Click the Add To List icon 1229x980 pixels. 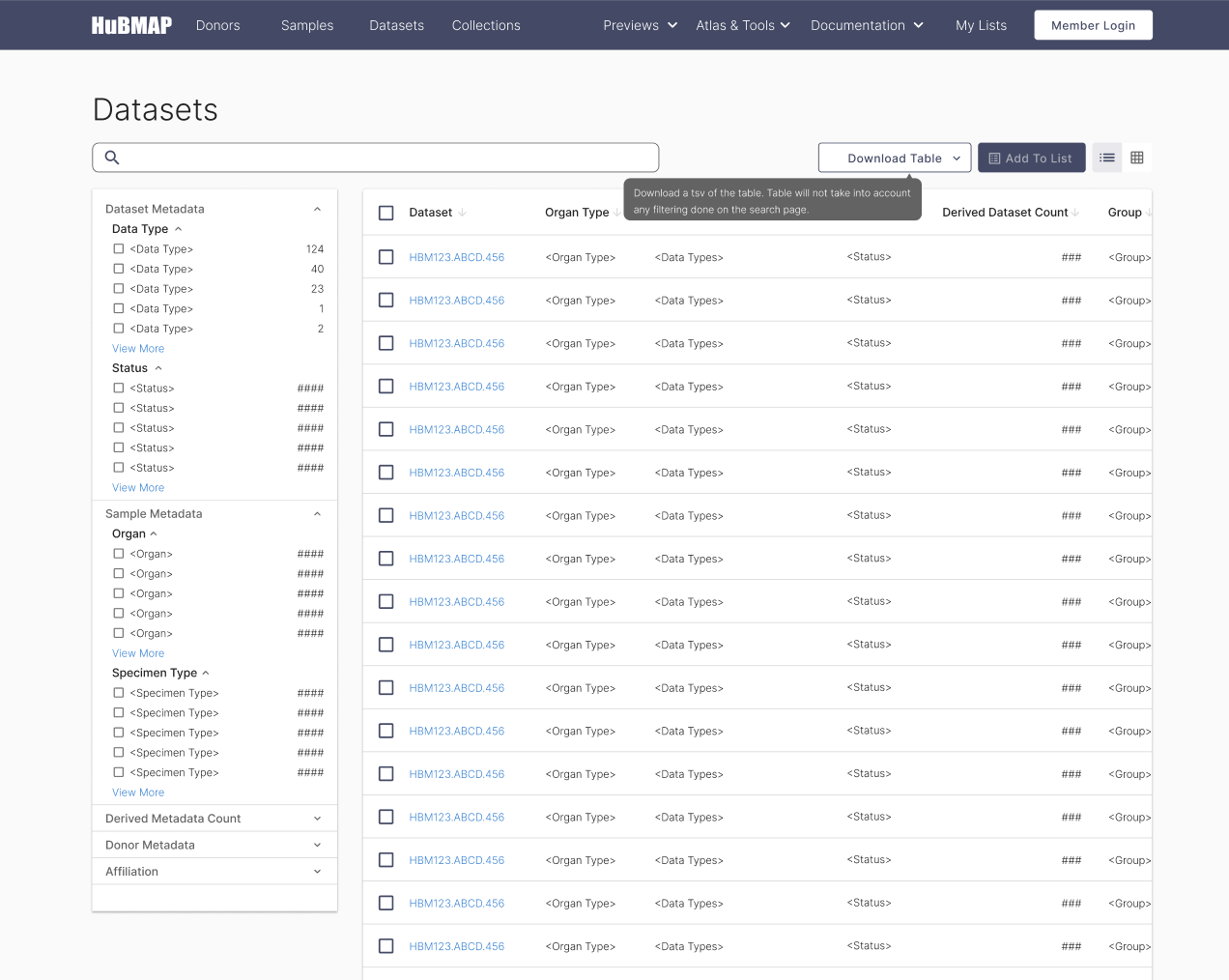coord(995,157)
